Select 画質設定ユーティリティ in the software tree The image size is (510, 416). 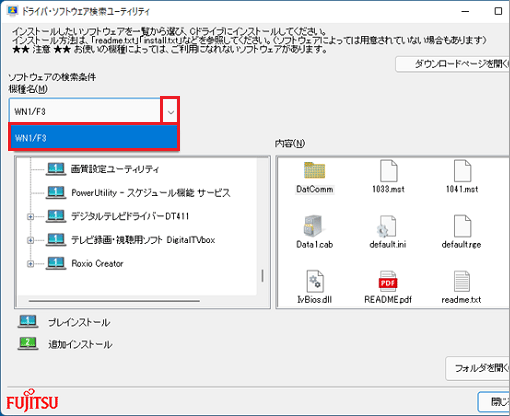(115, 169)
